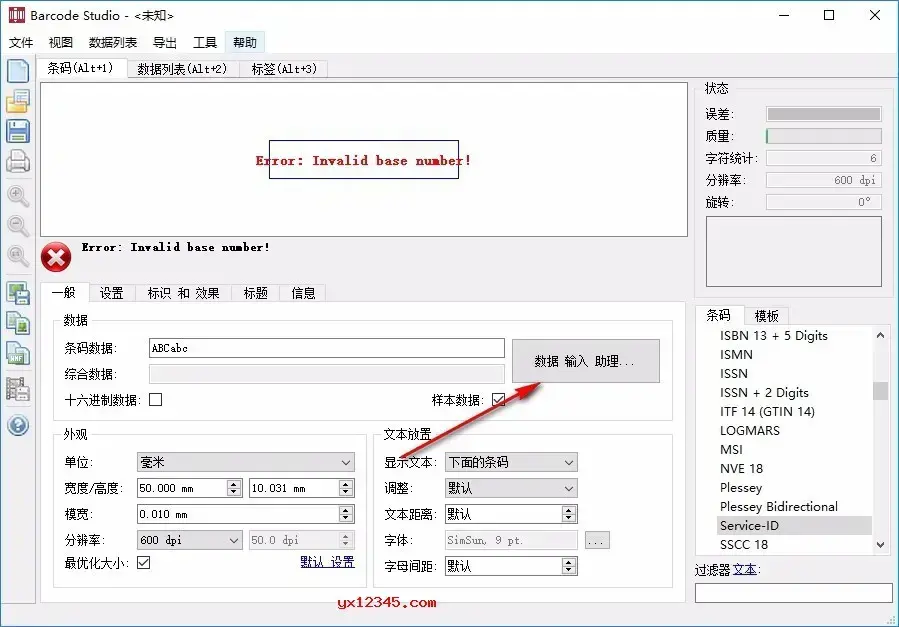Reset zoom to actual size icon
The height and width of the screenshot is (627, 899).
[18, 256]
